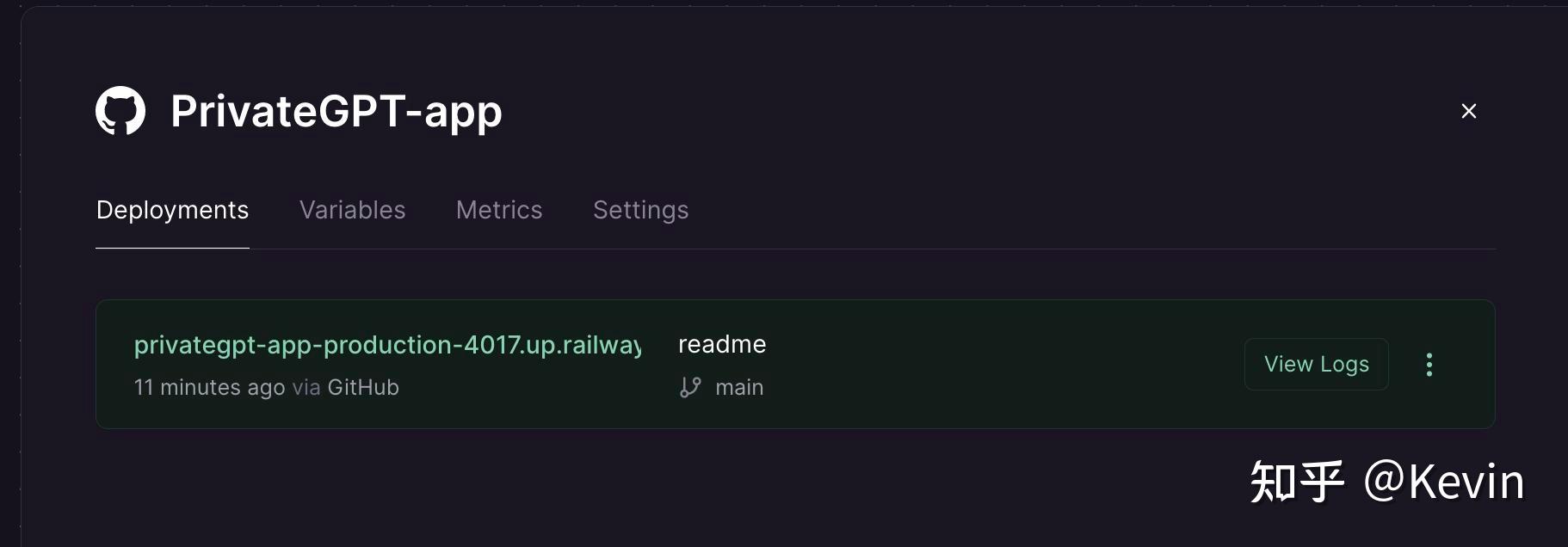Screen dimensions: 1568x547
Task: Click empty middle area of deployment card
Action: (x=990, y=365)
